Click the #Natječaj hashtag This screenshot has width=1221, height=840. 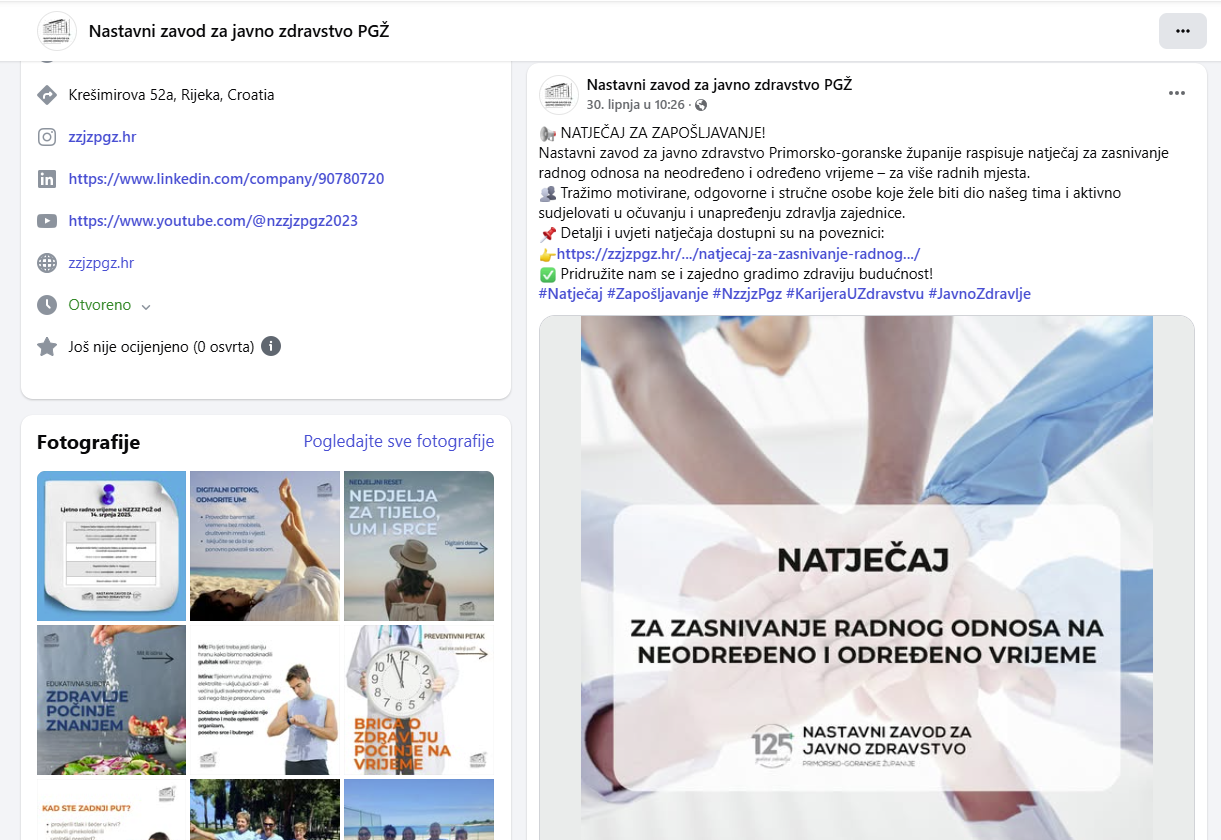point(570,294)
